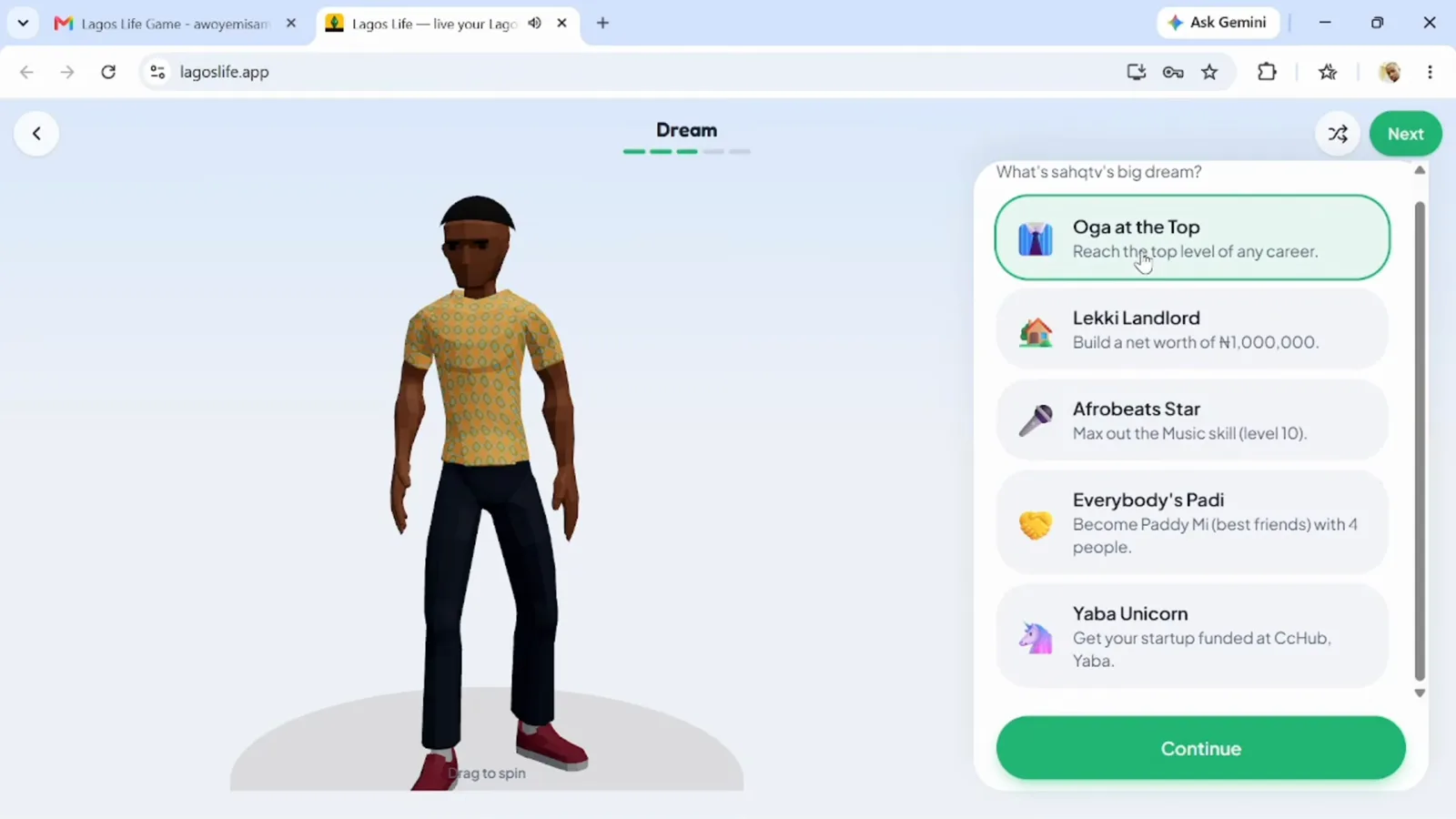The width and height of the screenshot is (1456, 819).
Task: Open Ask Gemini
Action: pos(1218,23)
